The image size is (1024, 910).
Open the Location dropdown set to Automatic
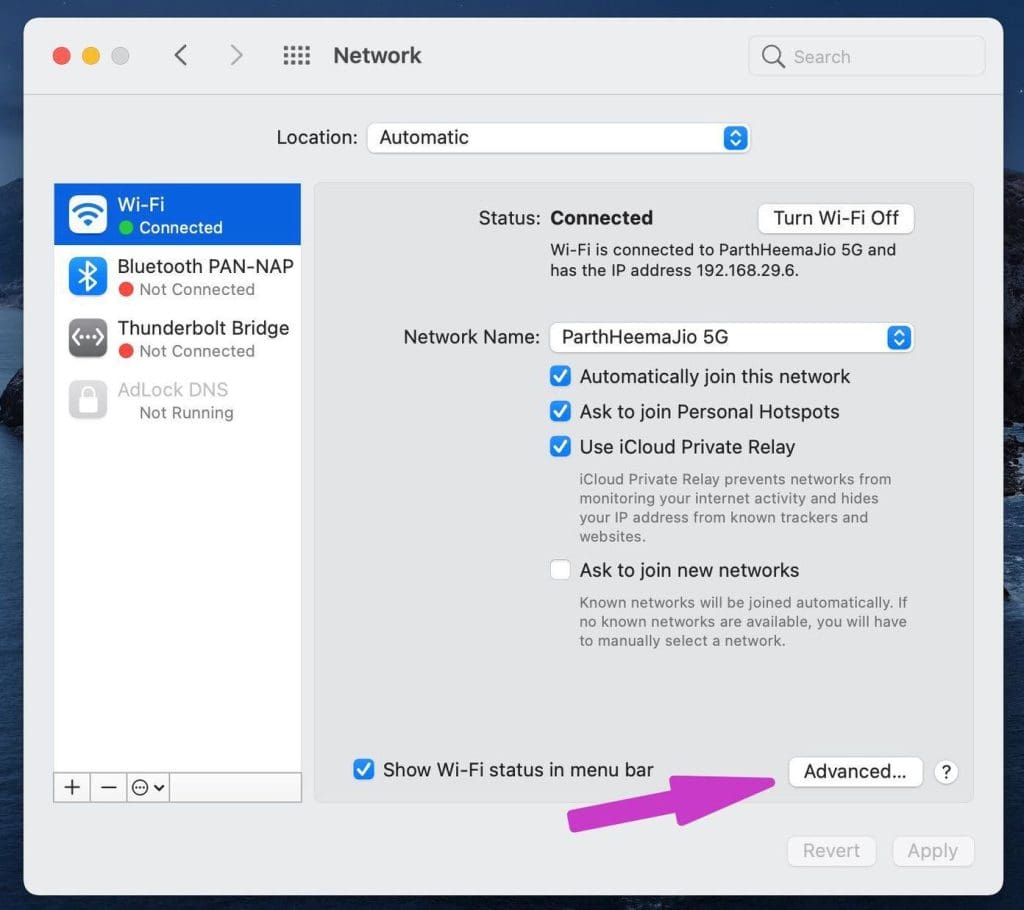tap(558, 137)
